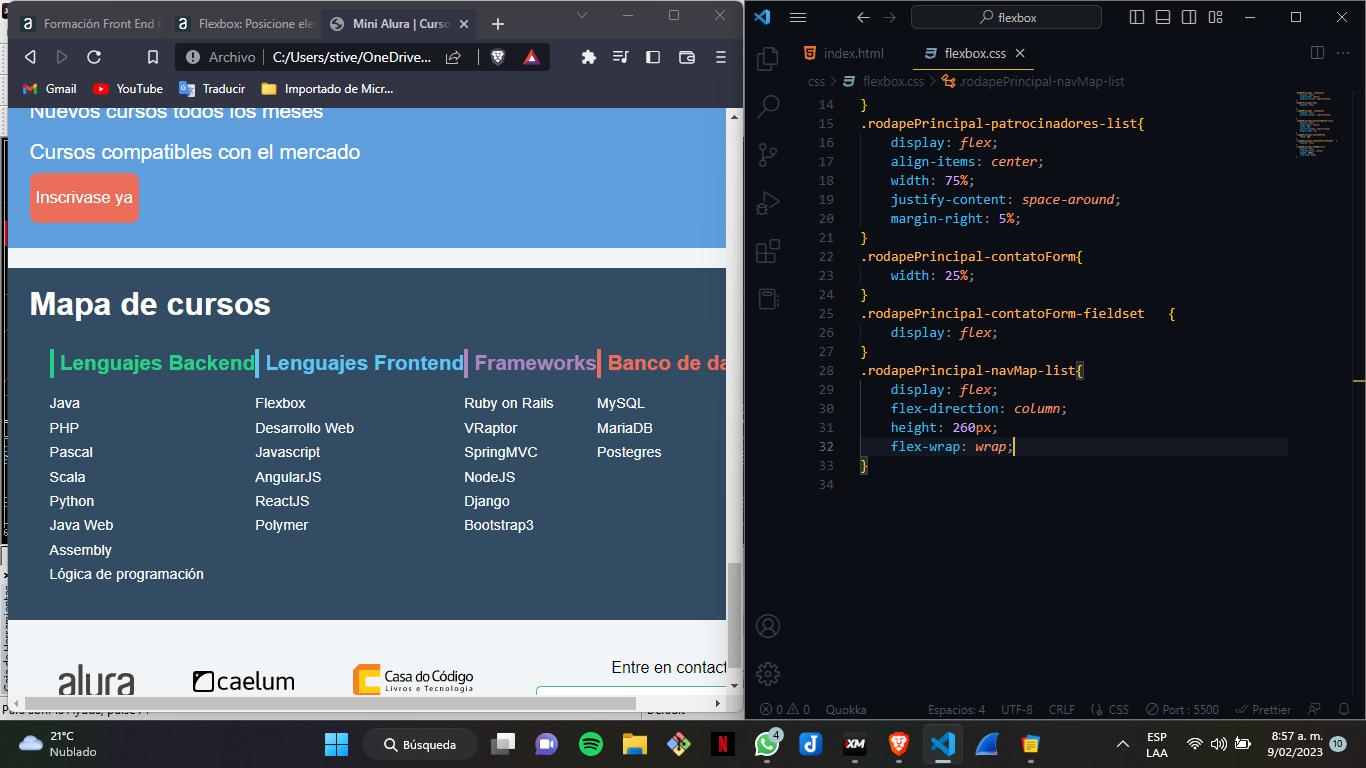
Task: Toggle the Brave sidebar panel
Action: pyautogui.click(x=653, y=57)
